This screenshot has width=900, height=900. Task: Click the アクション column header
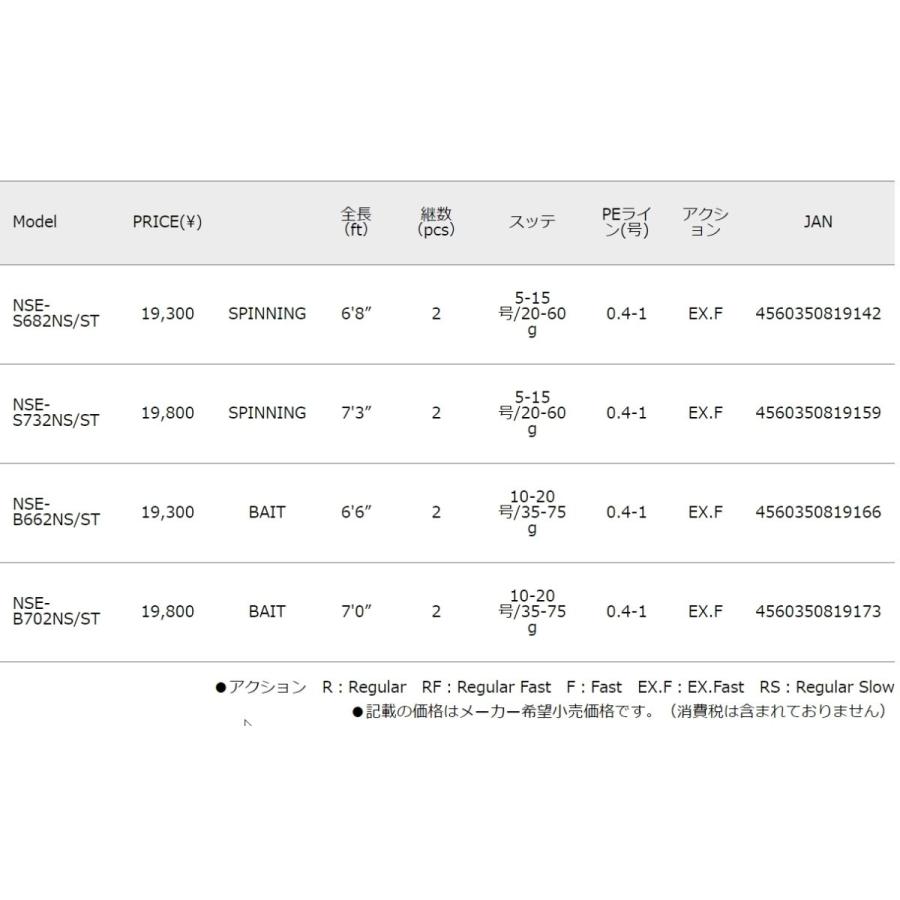(x=705, y=222)
